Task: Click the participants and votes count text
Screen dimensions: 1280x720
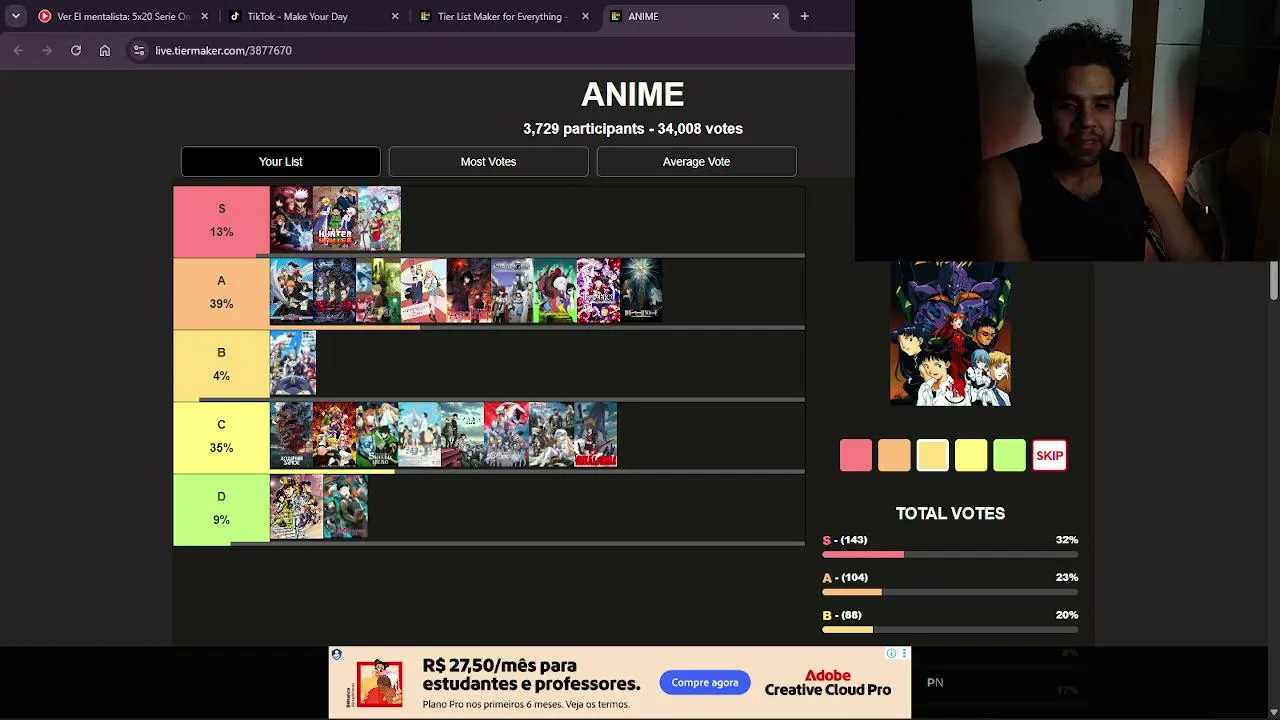Action: 633,129
